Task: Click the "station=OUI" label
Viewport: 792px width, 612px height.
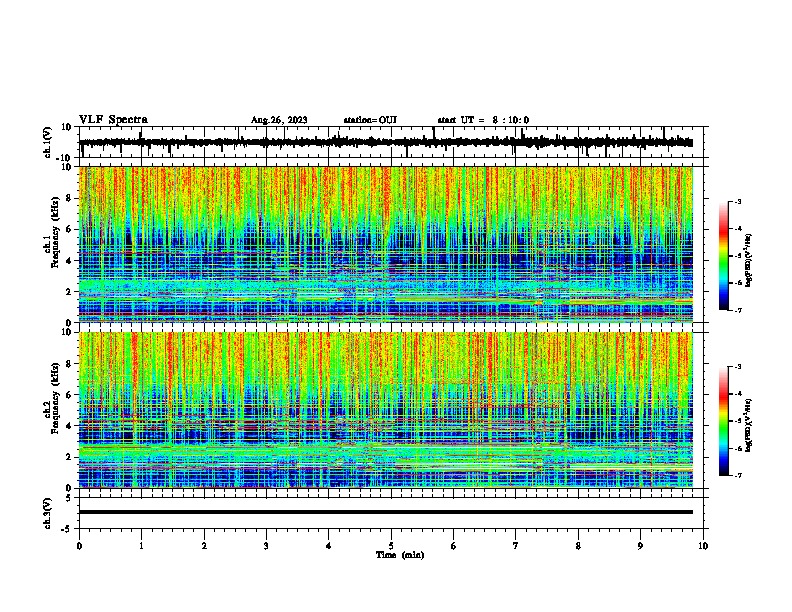Action: (370, 120)
